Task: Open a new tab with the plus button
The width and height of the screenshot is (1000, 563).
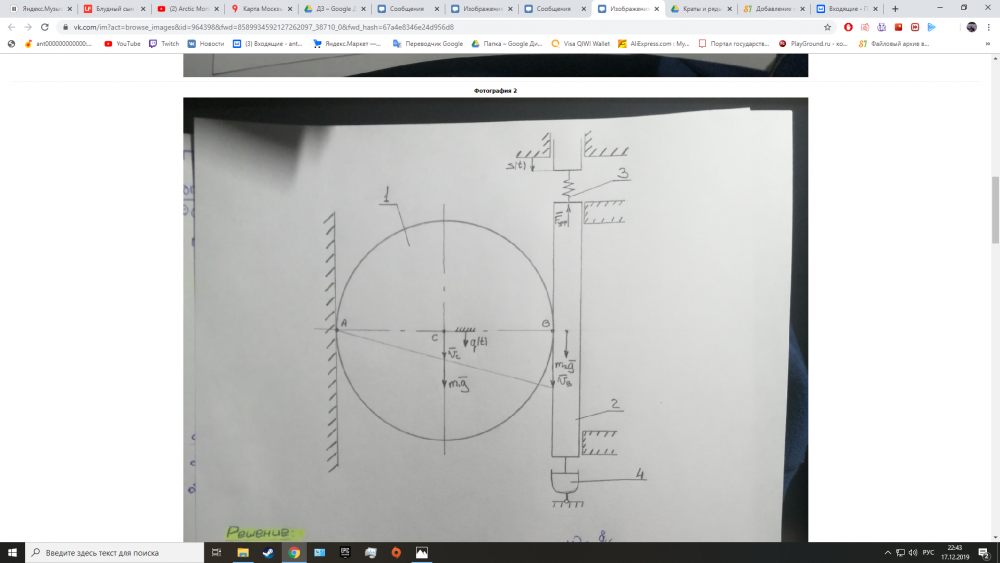Action: pos(895,9)
